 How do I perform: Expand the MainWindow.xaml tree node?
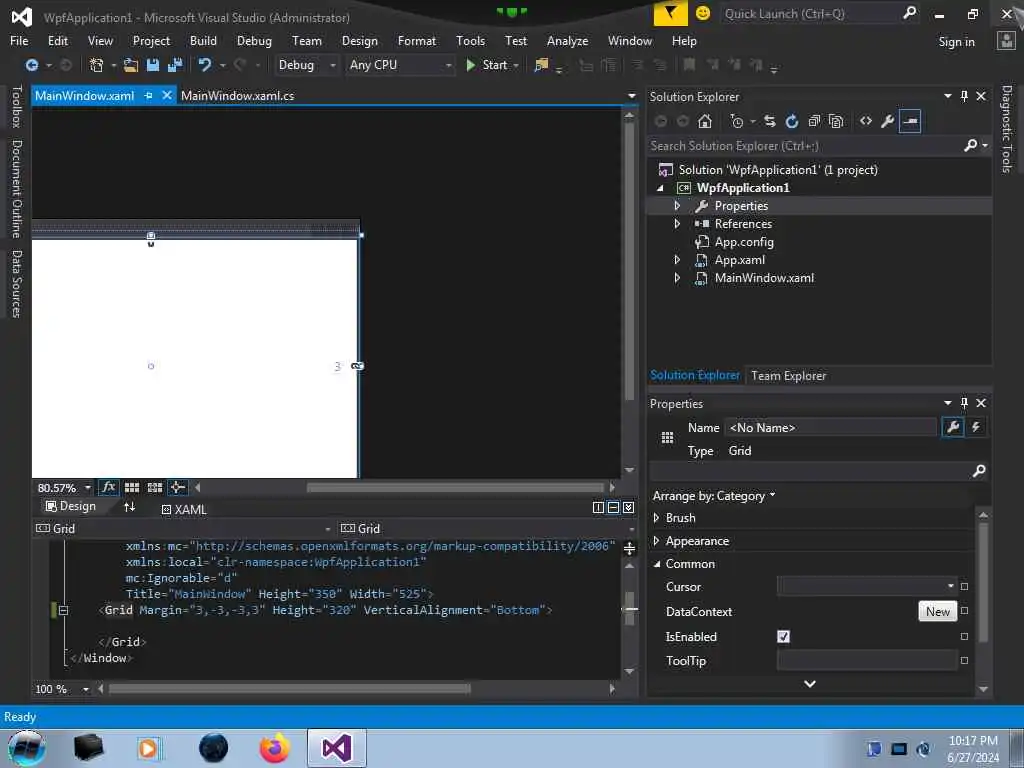(677, 278)
